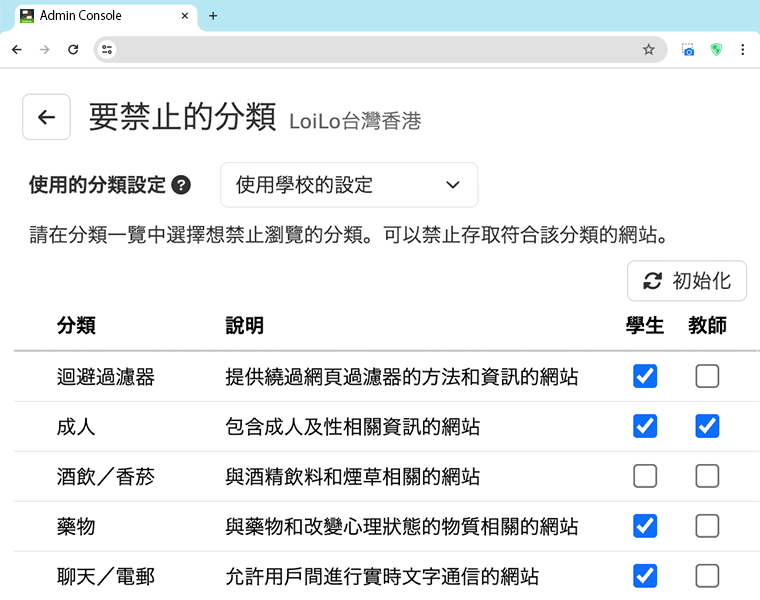The image size is (760, 600).
Task: Click the 初始化 reset button
Action: click(x=687, y=281)
